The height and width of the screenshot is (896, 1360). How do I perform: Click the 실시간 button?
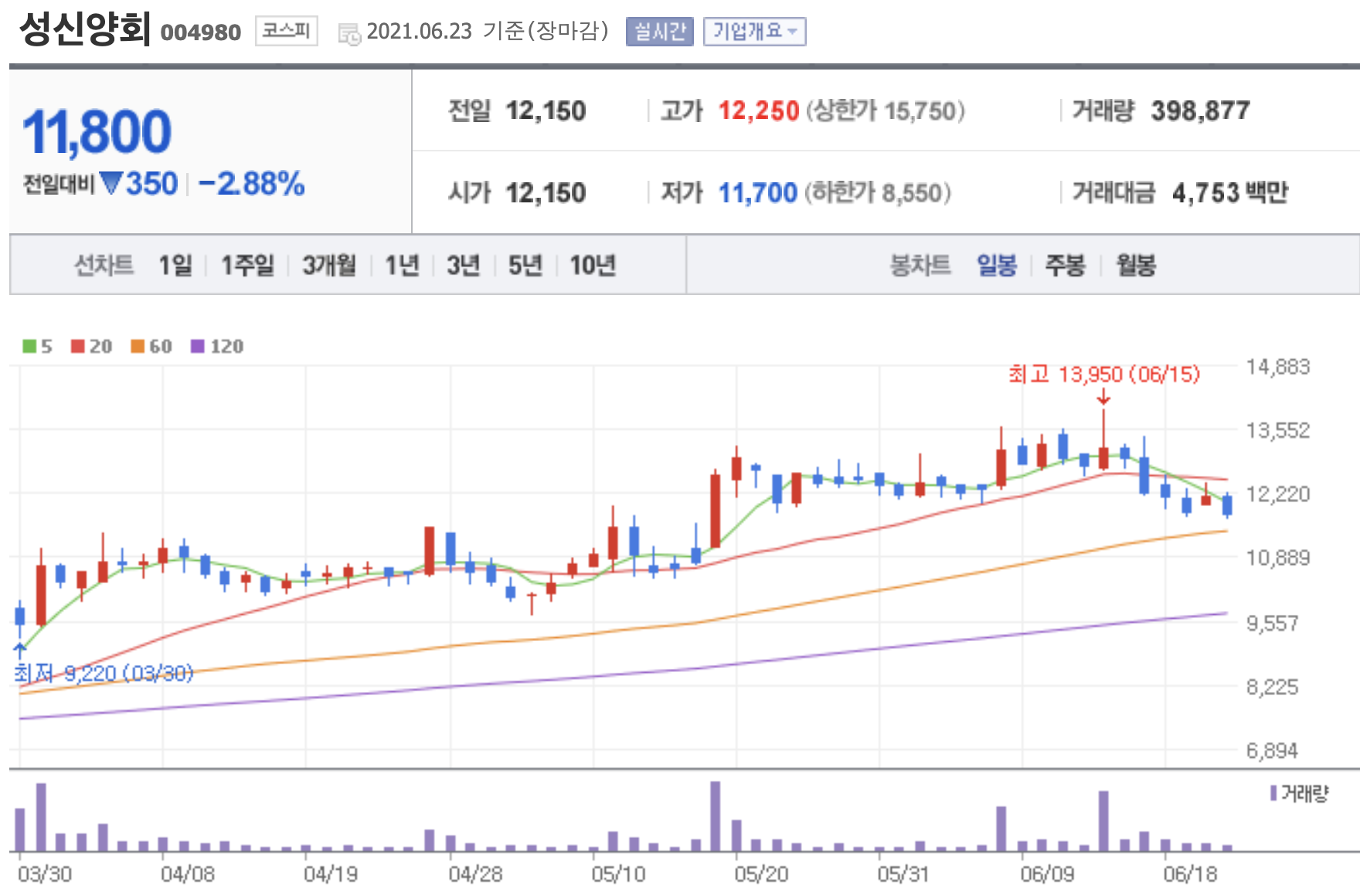659,32
